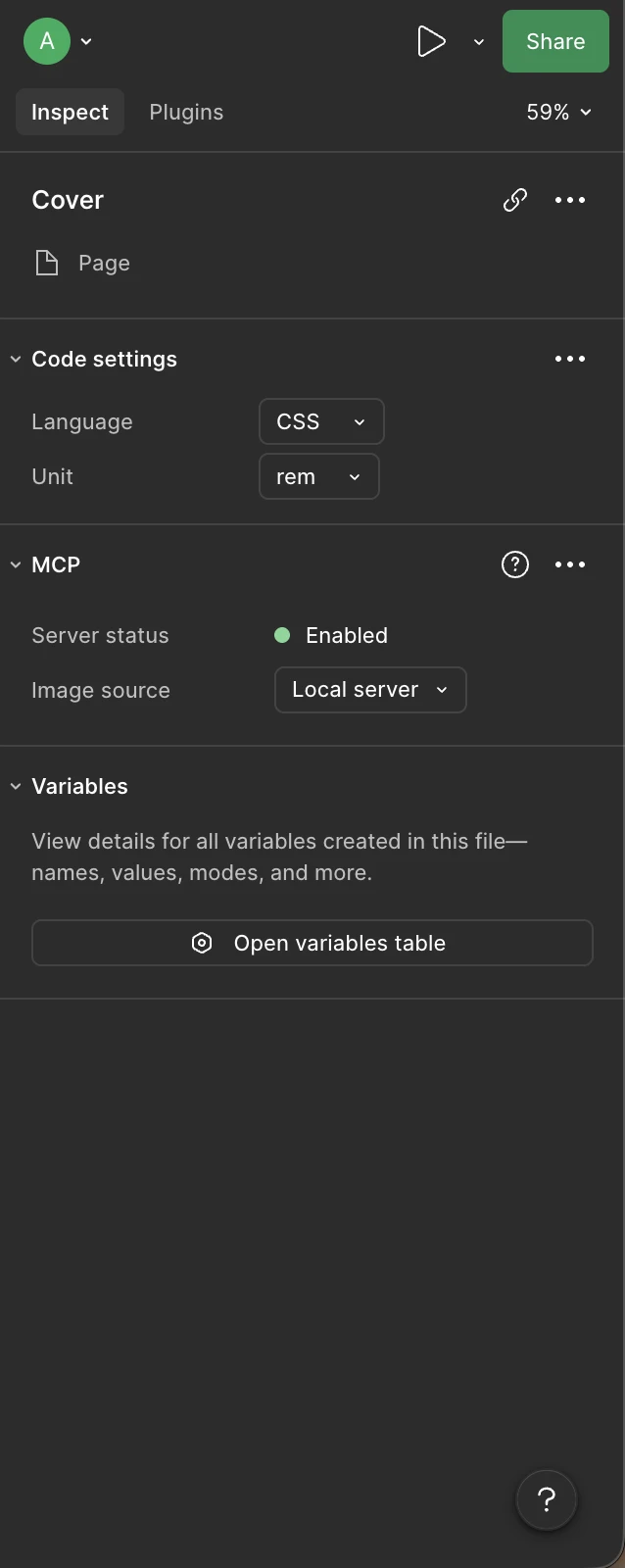The image size is (625, 1568).
Task: Change the Language from CSS
Action: pos(321,421)
